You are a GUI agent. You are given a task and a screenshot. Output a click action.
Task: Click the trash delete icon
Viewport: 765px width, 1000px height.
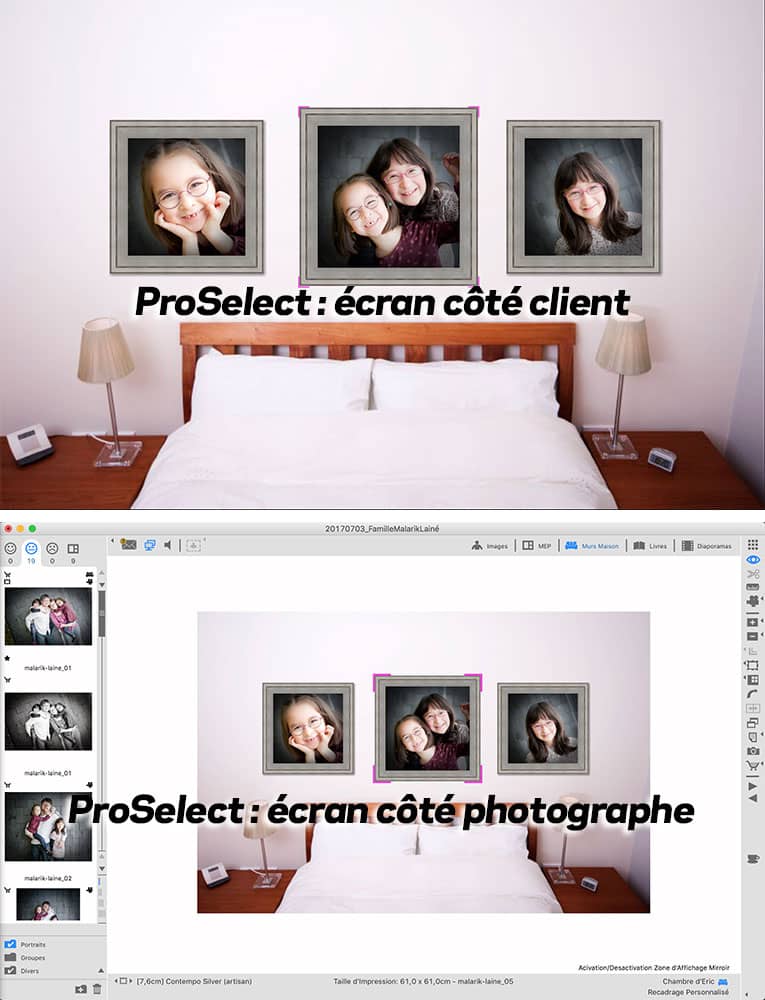coord(97,989)
